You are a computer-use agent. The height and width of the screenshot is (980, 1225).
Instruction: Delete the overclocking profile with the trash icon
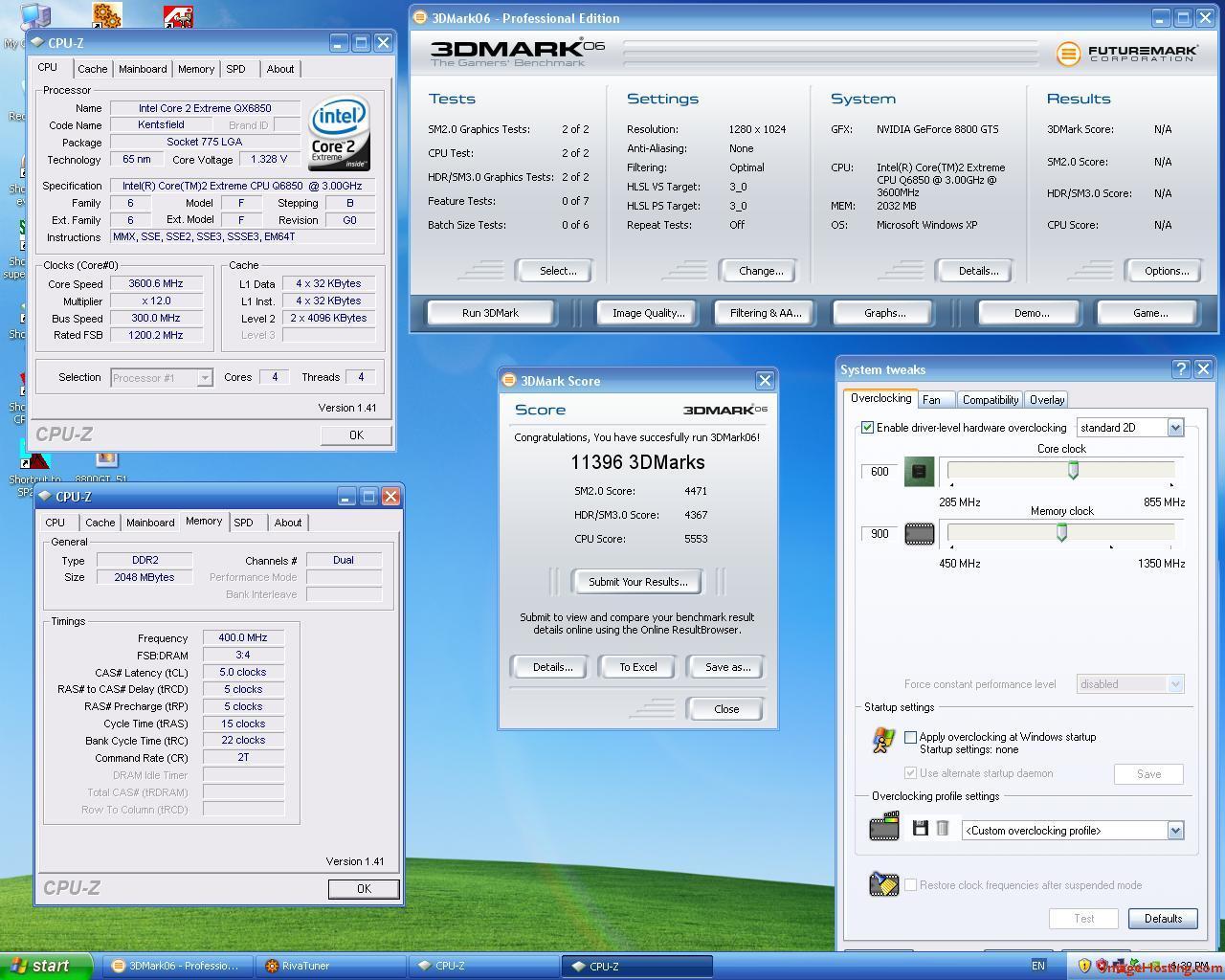click(943, 829)
